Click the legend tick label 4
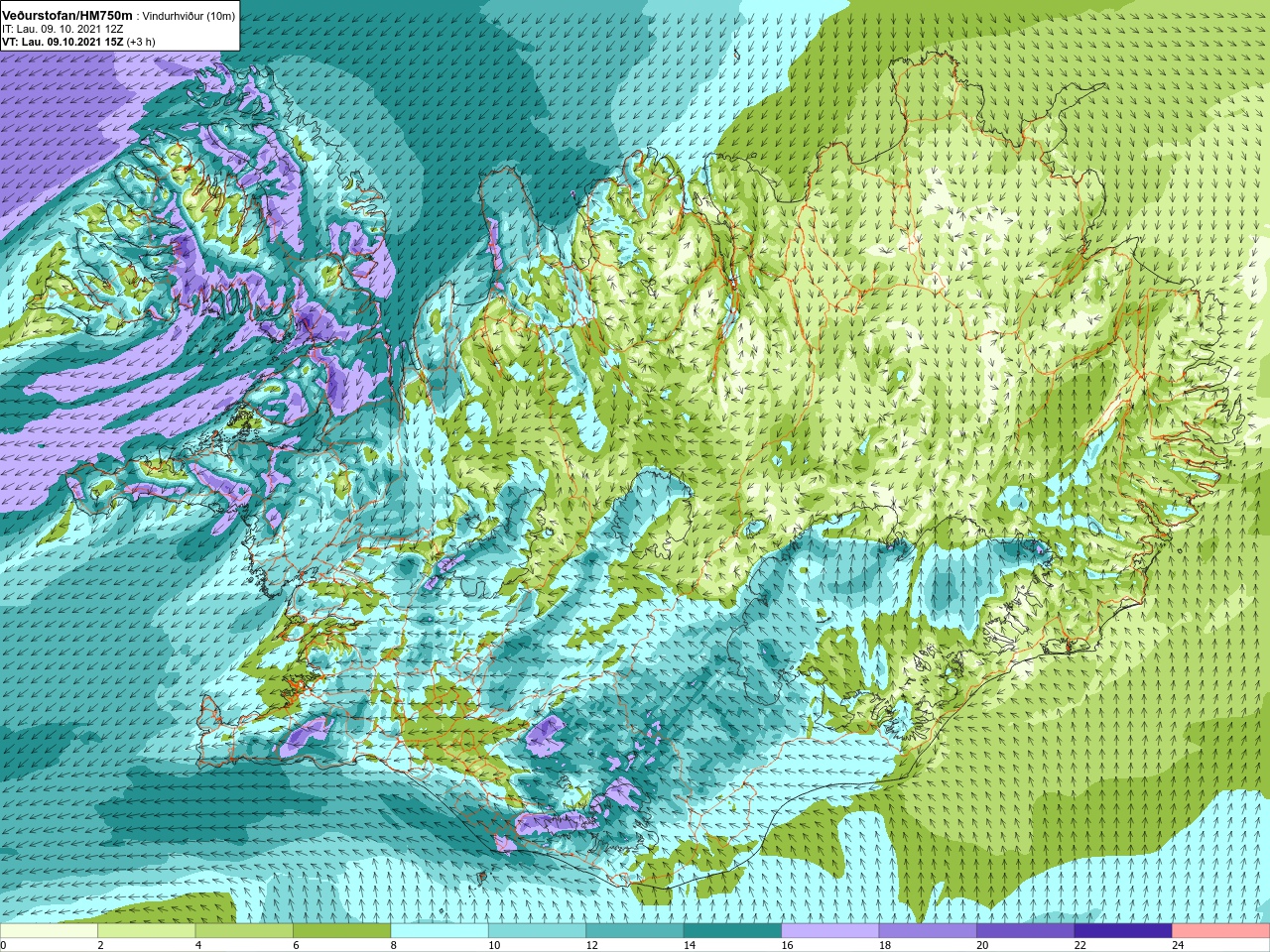The image size is (1270, 952). [197, 945]
